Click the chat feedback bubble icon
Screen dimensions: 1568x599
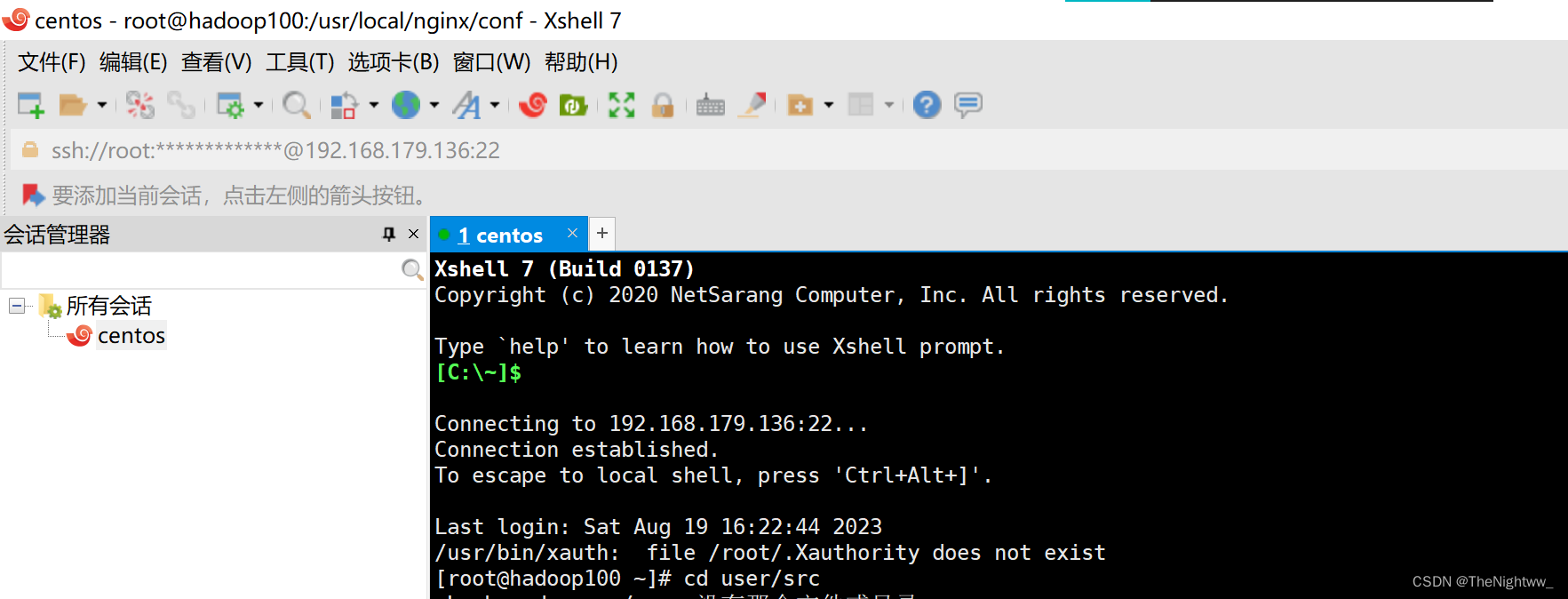968,105
